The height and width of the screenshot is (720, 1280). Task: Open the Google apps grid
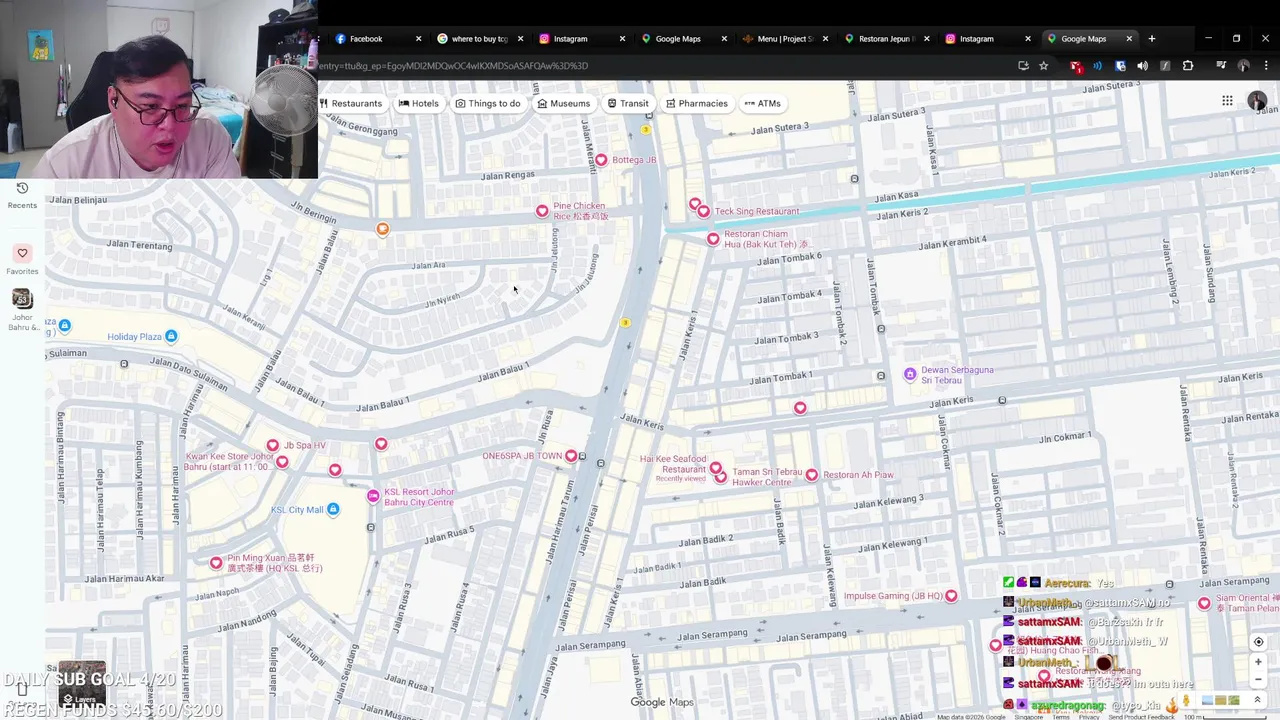coord(1227,101)
